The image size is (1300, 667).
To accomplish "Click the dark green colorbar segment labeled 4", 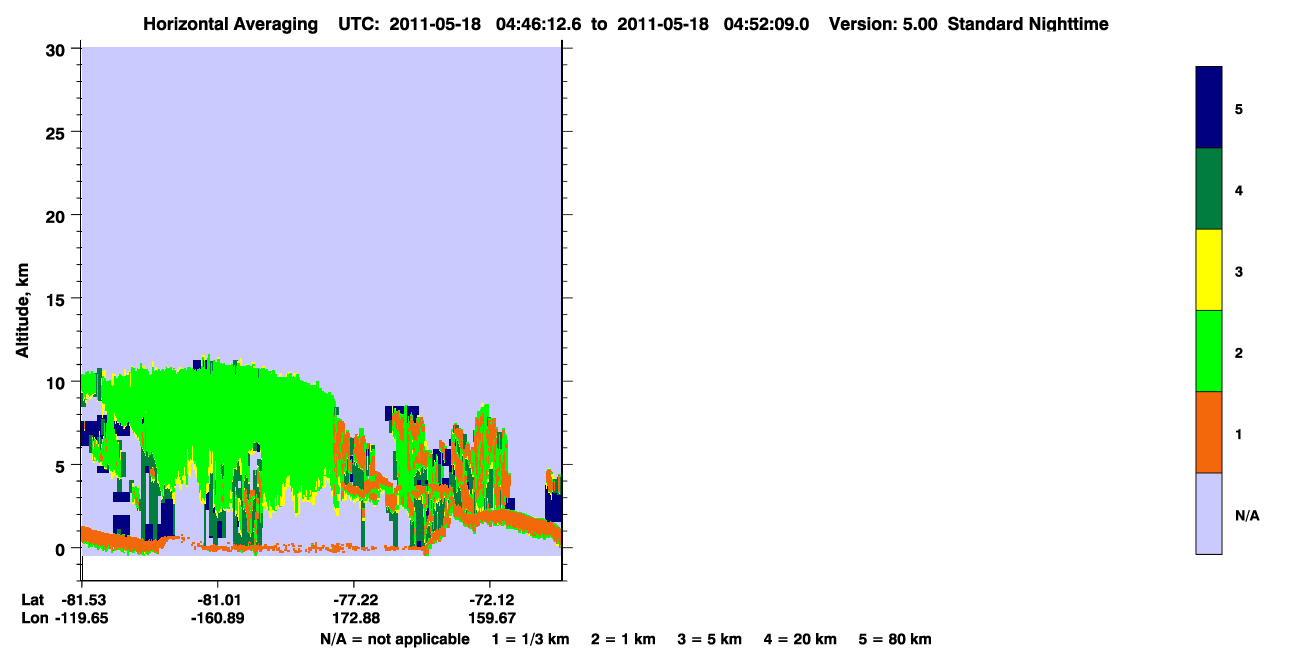I will 1209,189.
